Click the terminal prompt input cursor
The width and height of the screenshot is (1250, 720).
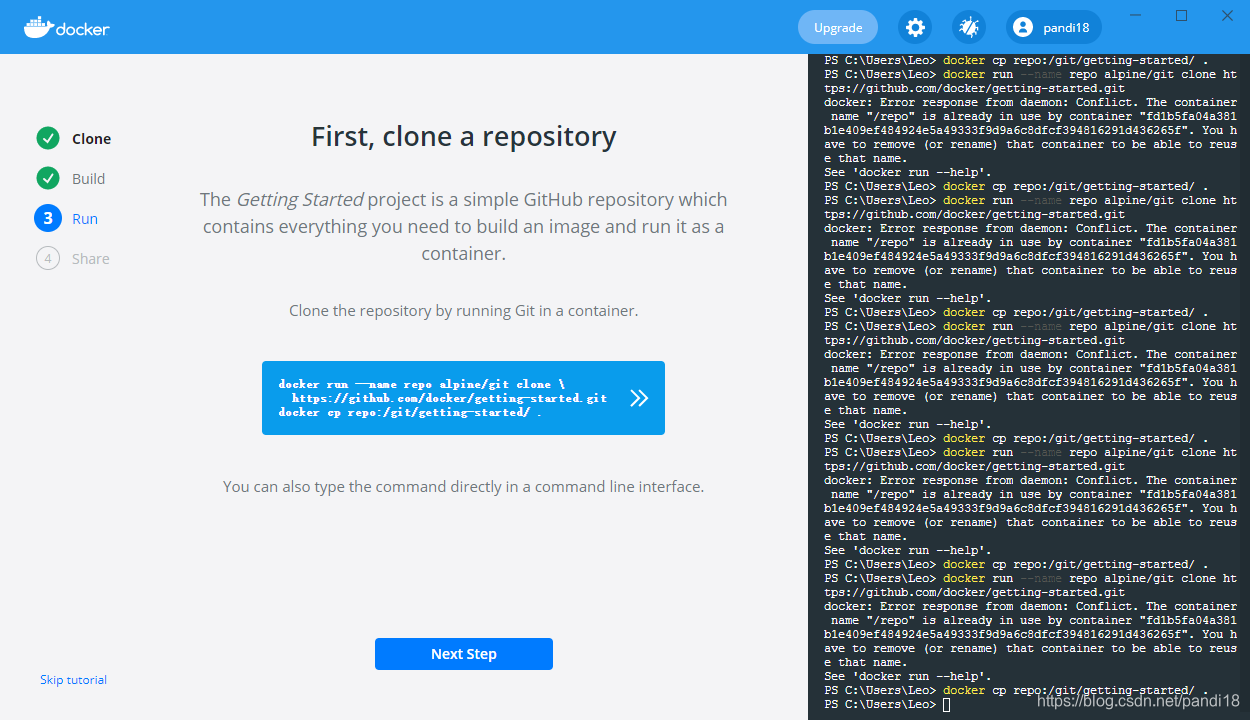pos(946,705)
